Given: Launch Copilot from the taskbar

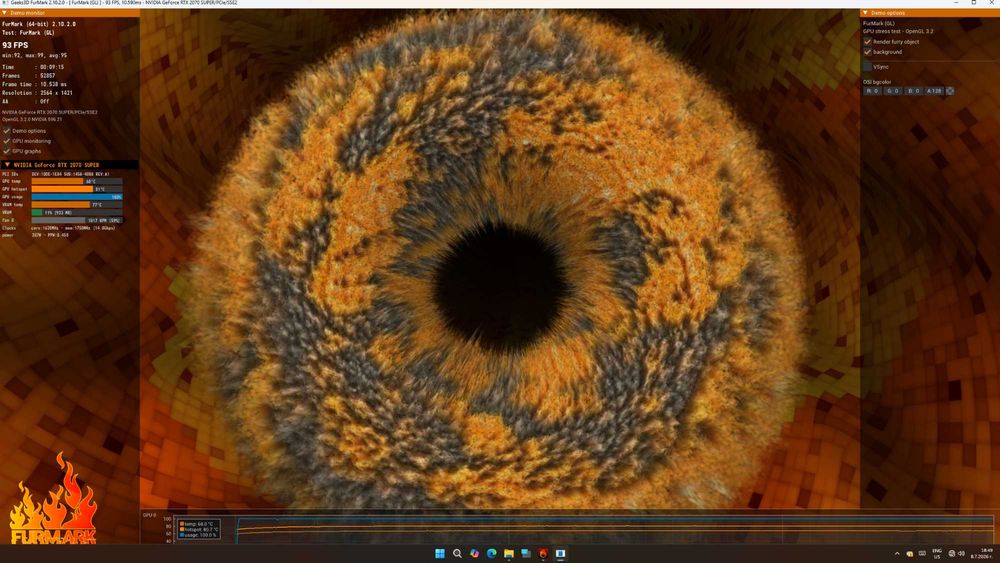Looking at the screenshot, I should [474, 553].
